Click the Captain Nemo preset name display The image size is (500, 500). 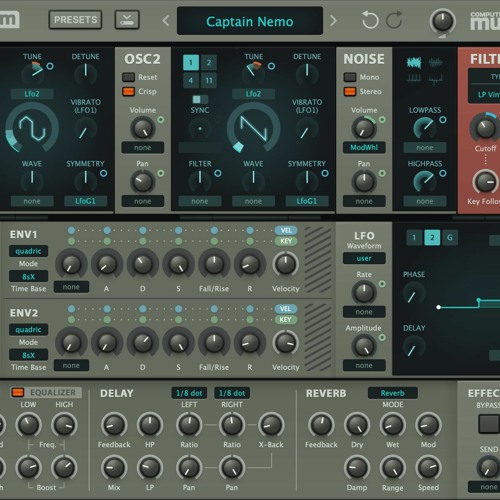pos(250,21)
